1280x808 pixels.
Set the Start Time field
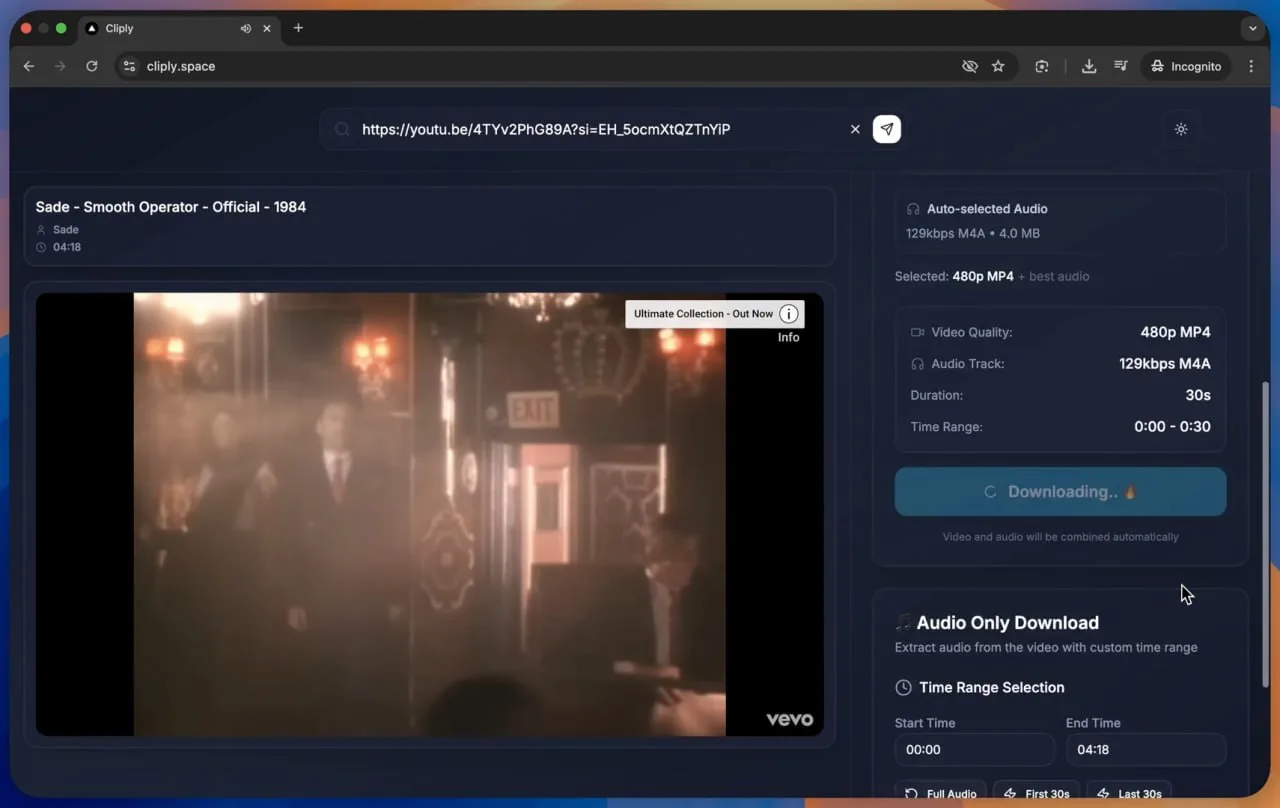tap(974, 750)
